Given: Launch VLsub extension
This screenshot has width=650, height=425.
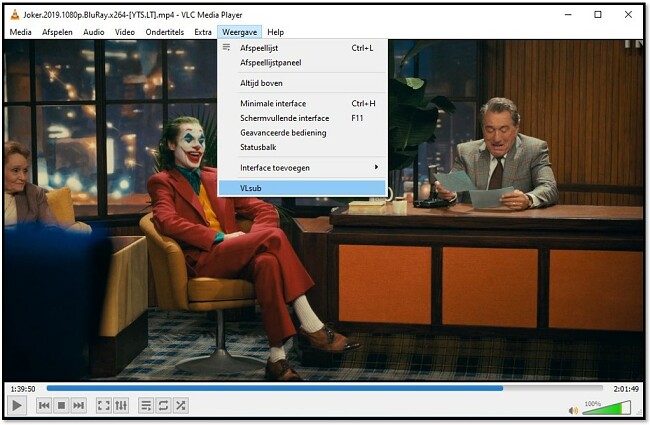Looking at the screenshot, I should pyautogui.click(x=303, y=188).
